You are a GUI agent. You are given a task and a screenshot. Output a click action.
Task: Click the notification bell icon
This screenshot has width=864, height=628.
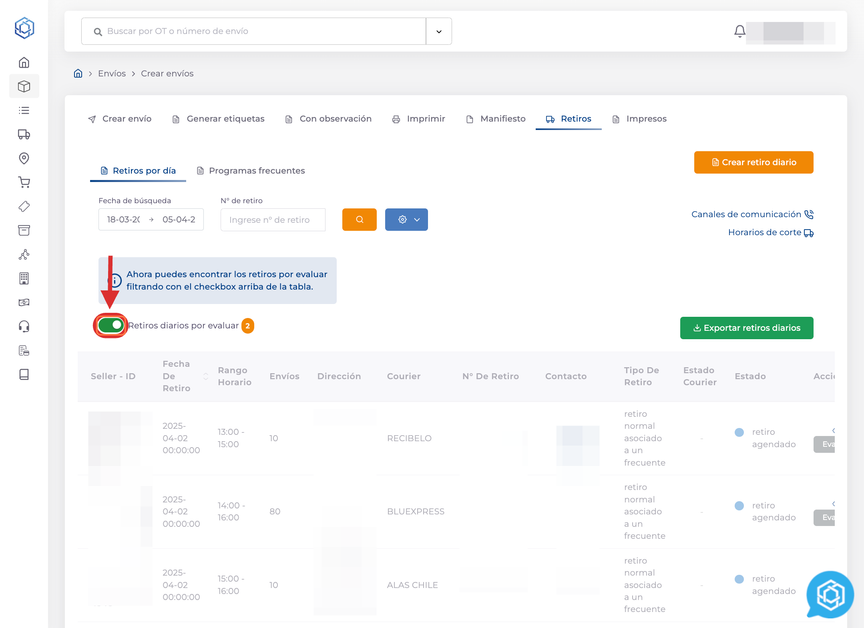(740, 31)
